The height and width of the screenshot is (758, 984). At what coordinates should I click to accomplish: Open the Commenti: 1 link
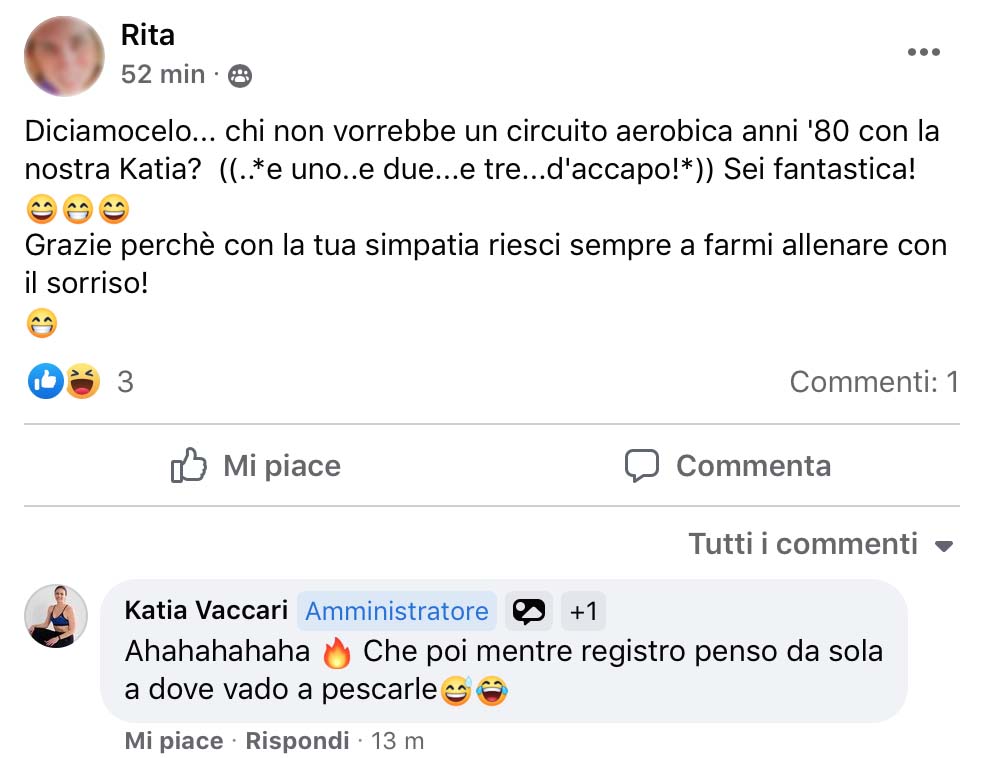873,381
